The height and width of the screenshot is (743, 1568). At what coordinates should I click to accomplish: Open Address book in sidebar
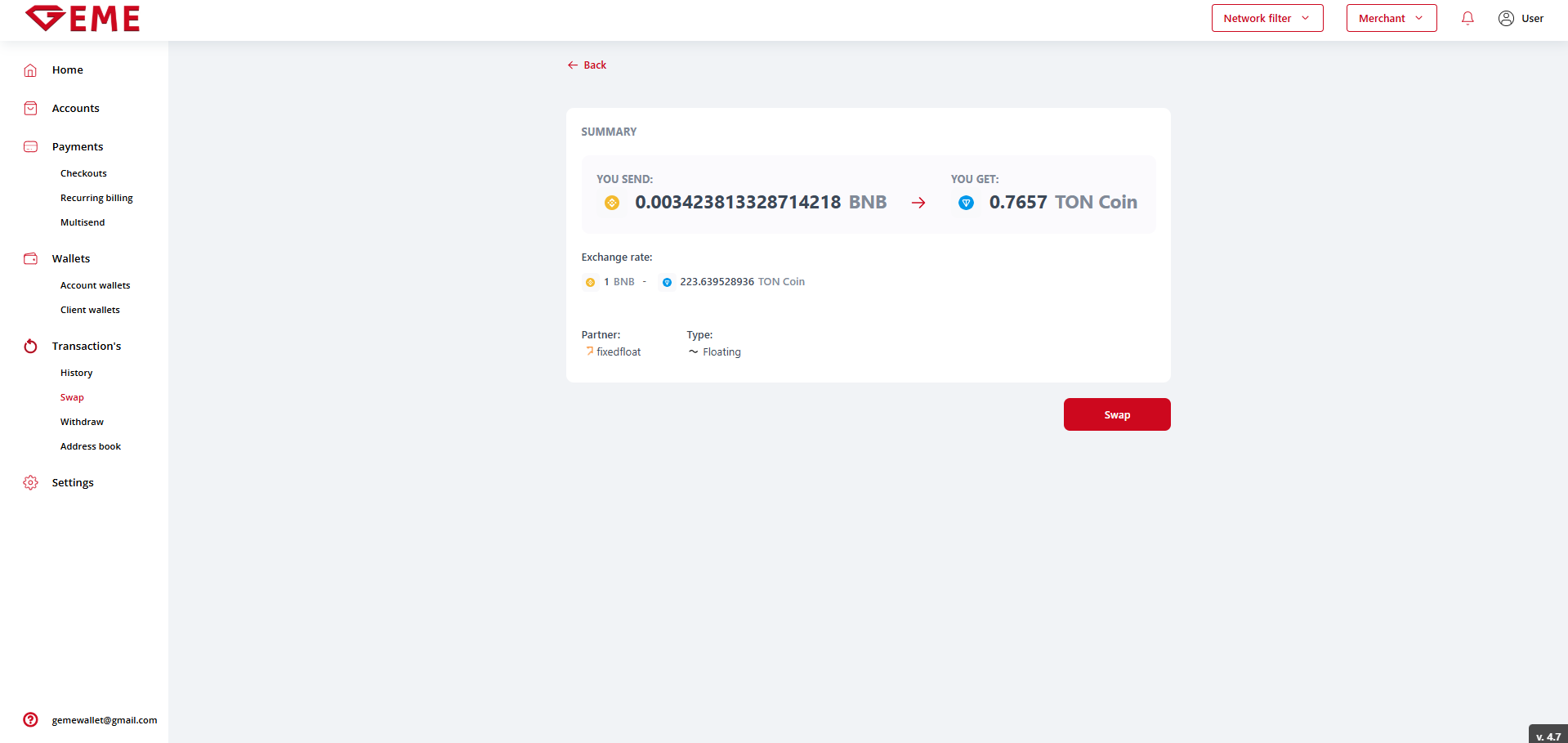(x=90, y=446)
